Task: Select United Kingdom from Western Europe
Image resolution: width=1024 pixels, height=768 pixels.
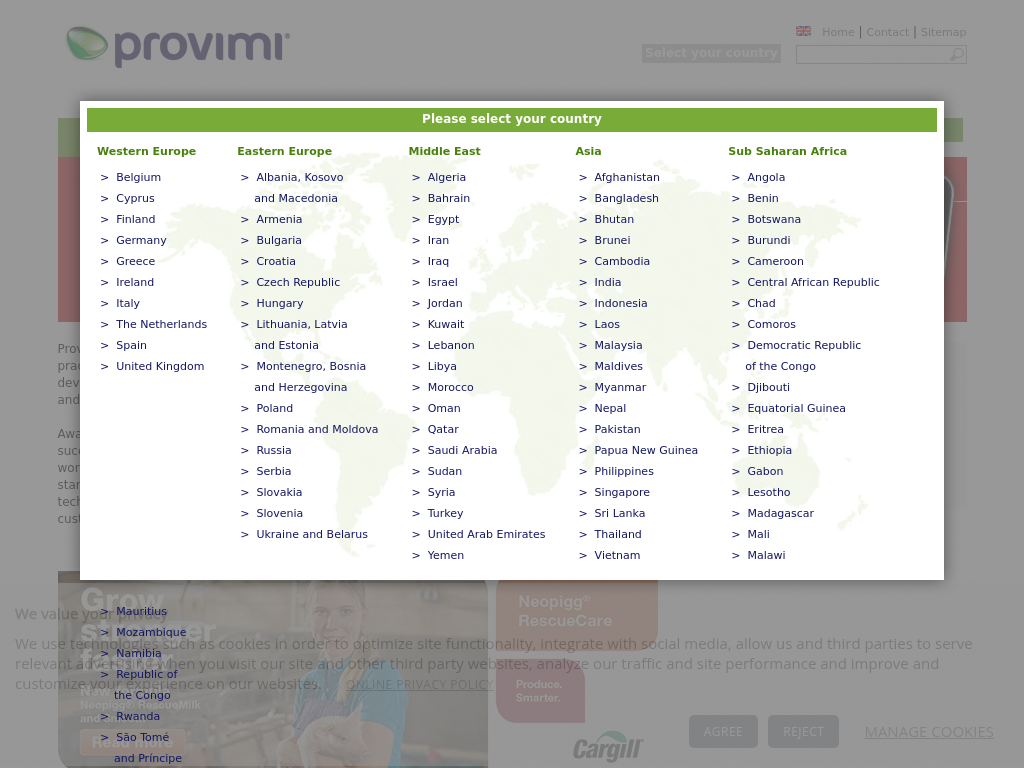Action: click(160, 366)
